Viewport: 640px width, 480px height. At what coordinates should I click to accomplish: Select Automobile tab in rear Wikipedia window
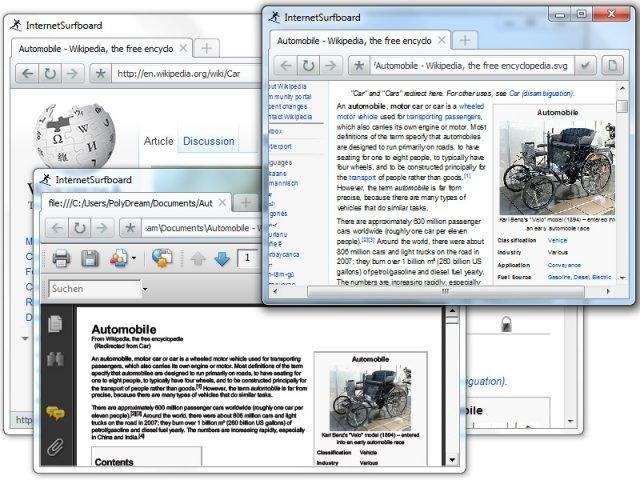click(96, 49)
